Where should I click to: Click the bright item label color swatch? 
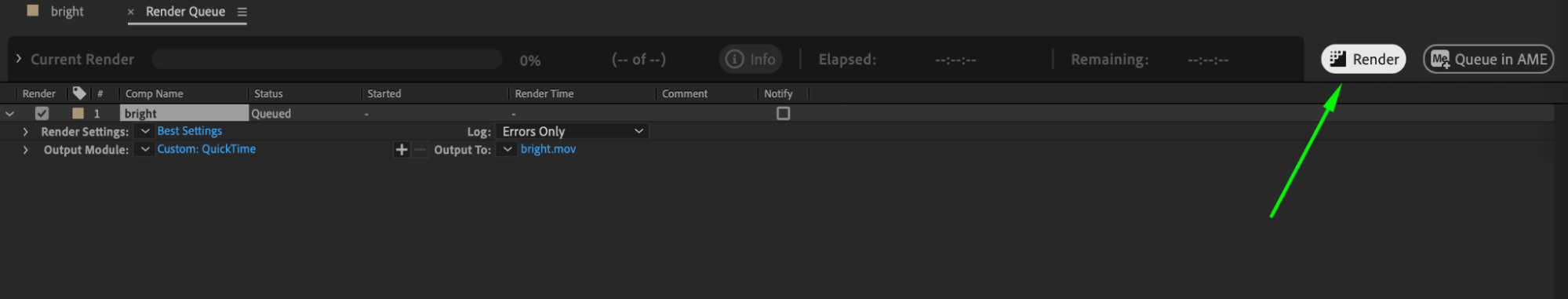pyautogui.click(x=78, y=113)
